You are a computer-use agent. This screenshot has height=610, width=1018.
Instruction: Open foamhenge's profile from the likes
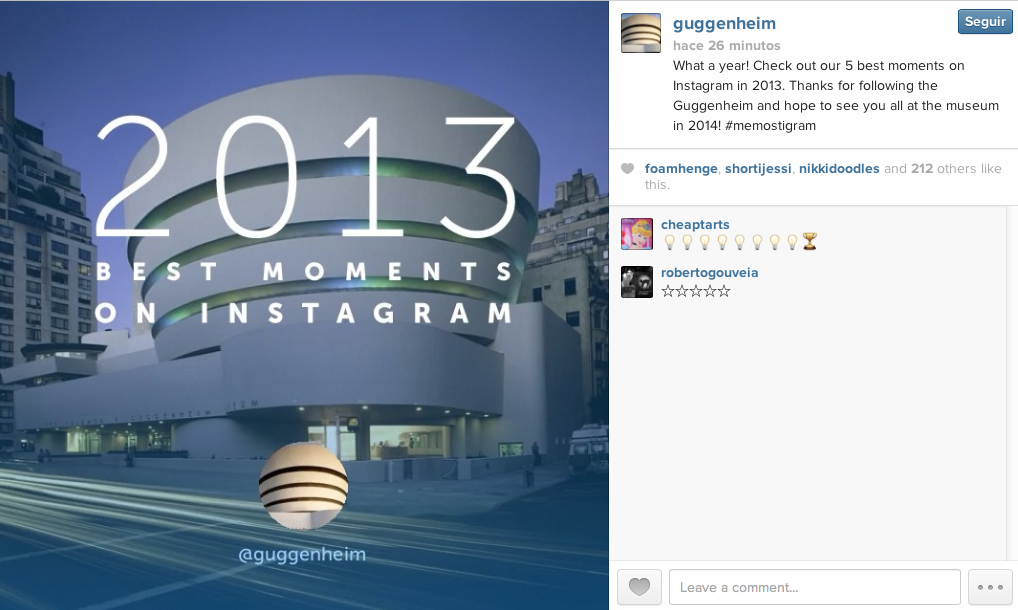pyautogui.click(x=681, y=169)
